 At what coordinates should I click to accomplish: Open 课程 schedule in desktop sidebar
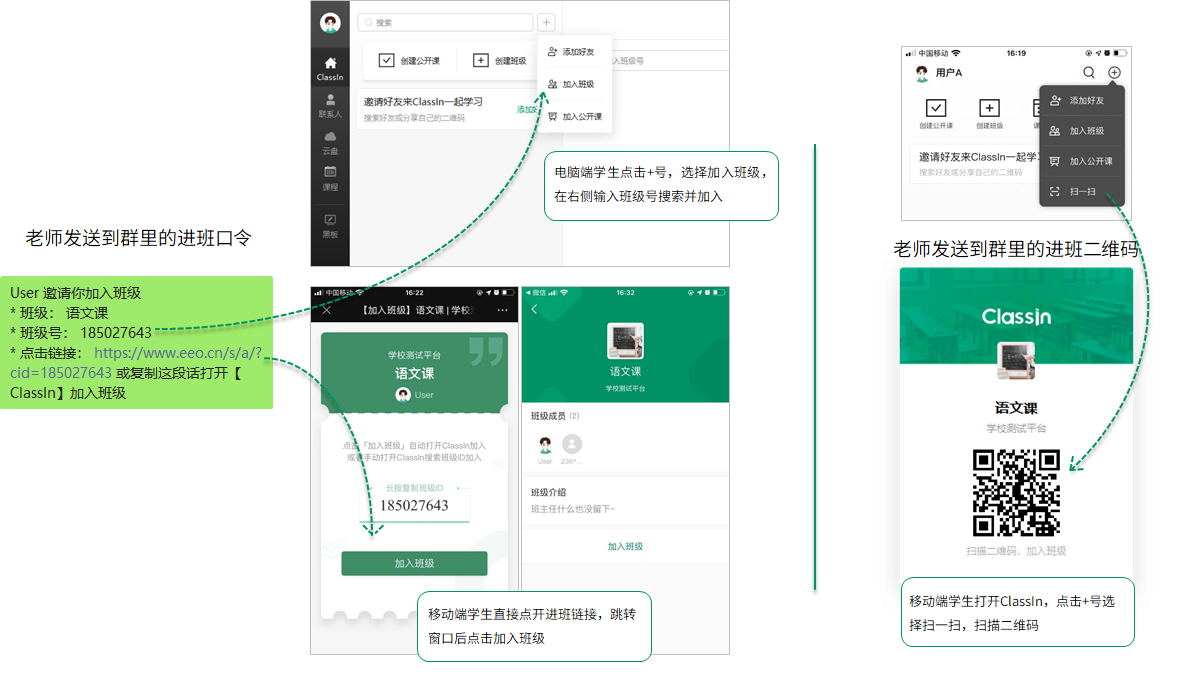[330, 178]
